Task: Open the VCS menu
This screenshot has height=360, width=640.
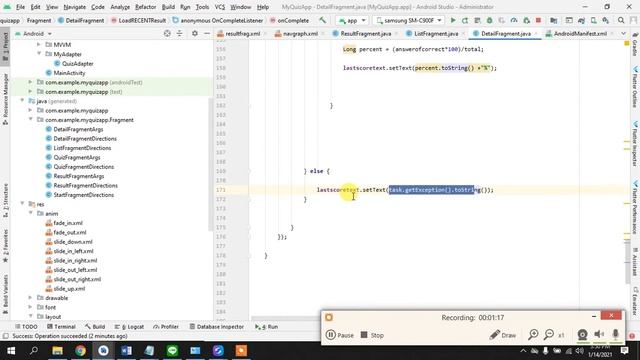Action: 220,7
